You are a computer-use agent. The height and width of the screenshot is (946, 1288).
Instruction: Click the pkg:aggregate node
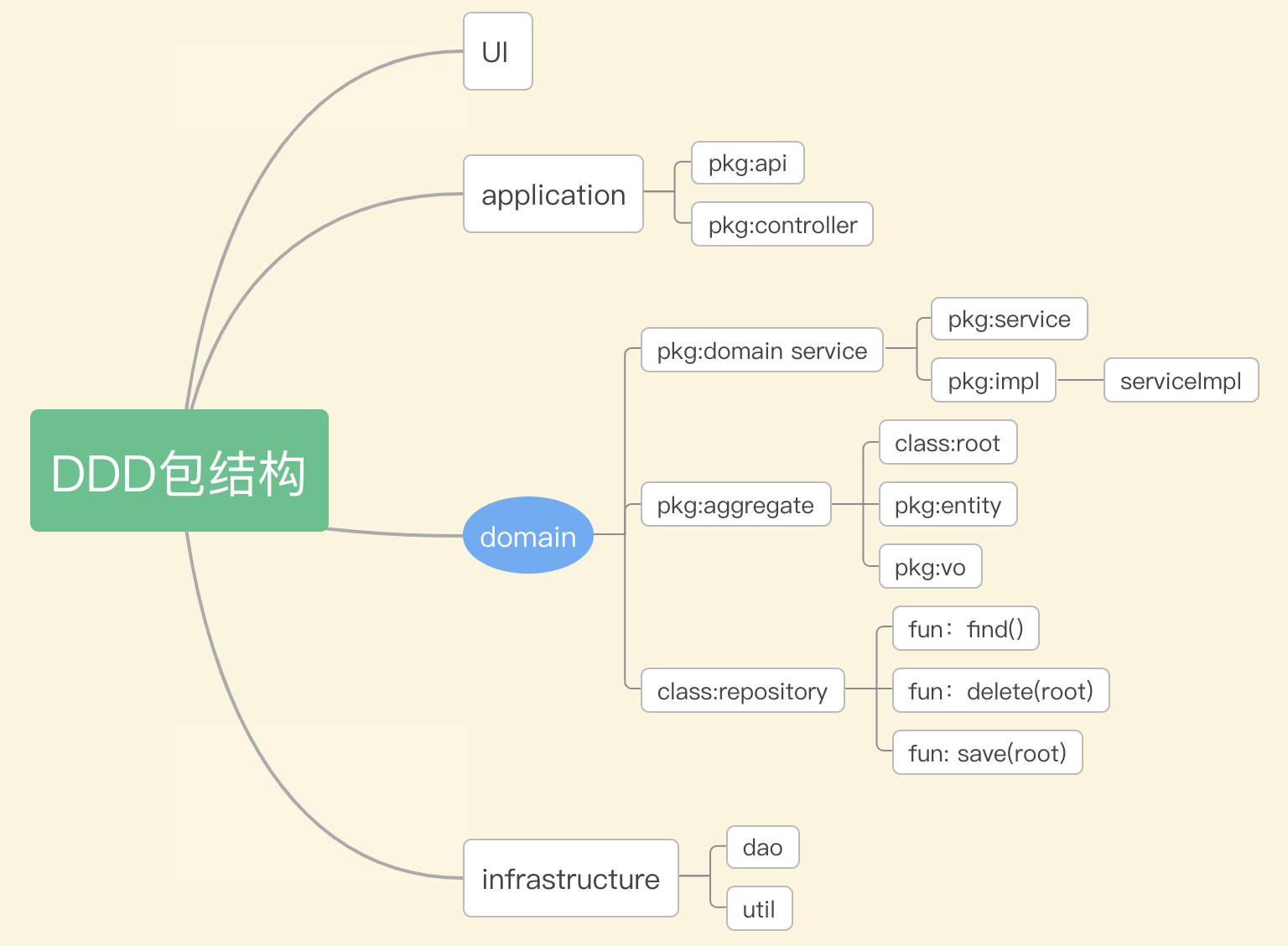click(736, 504)
